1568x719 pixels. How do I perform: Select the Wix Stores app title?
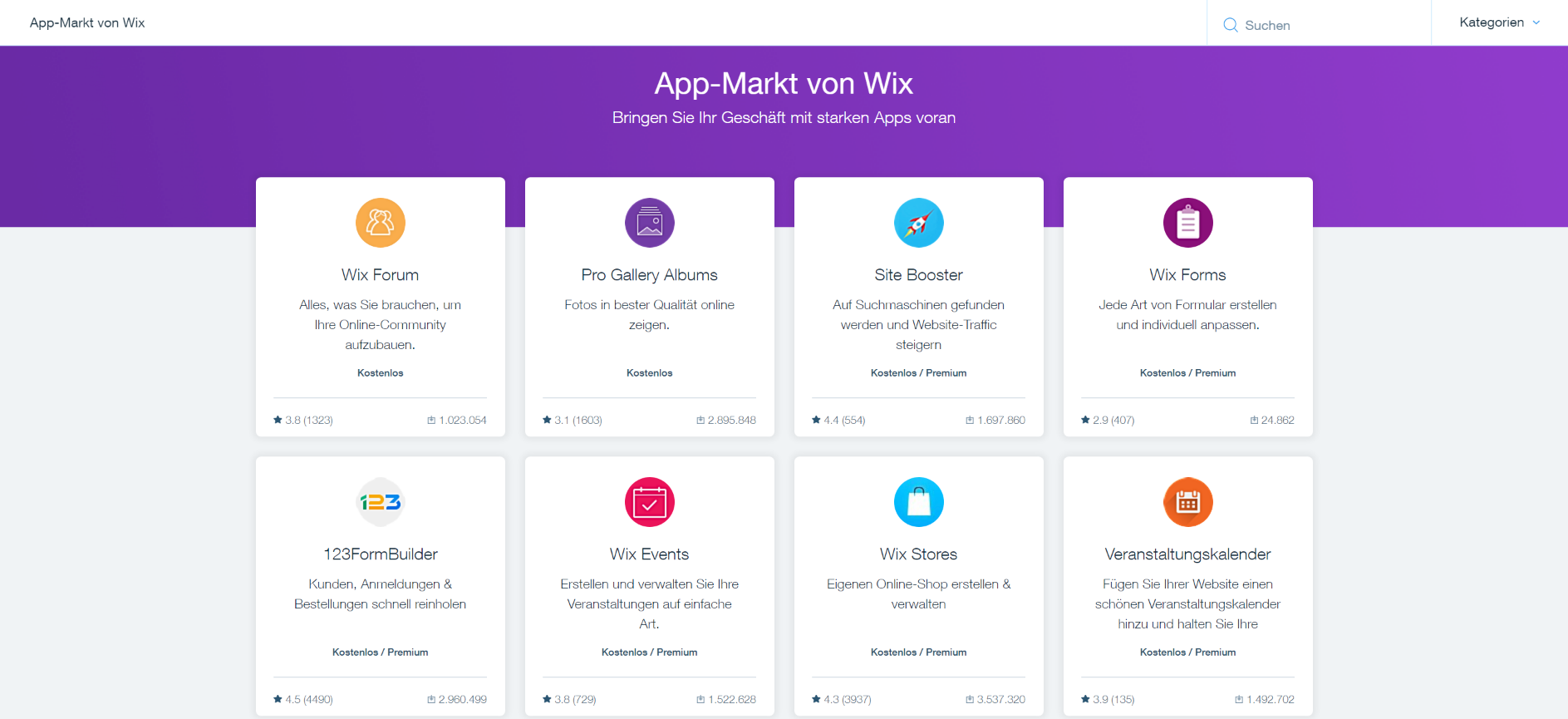[x=919, y=554]
